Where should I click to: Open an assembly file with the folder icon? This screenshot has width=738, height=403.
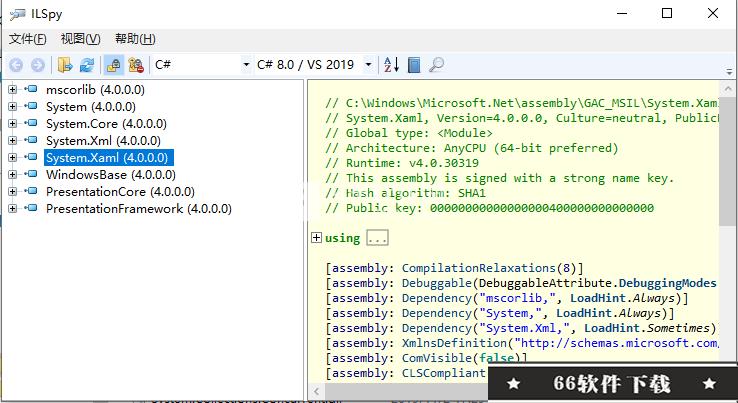tap(65, 65)
